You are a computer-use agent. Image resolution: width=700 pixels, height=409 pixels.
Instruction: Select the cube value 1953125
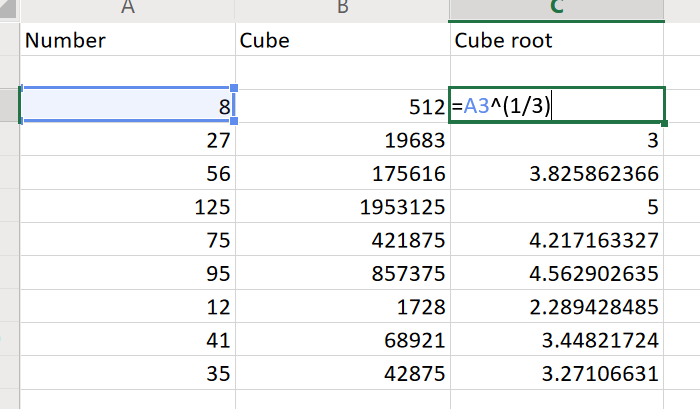click(342, 208)
